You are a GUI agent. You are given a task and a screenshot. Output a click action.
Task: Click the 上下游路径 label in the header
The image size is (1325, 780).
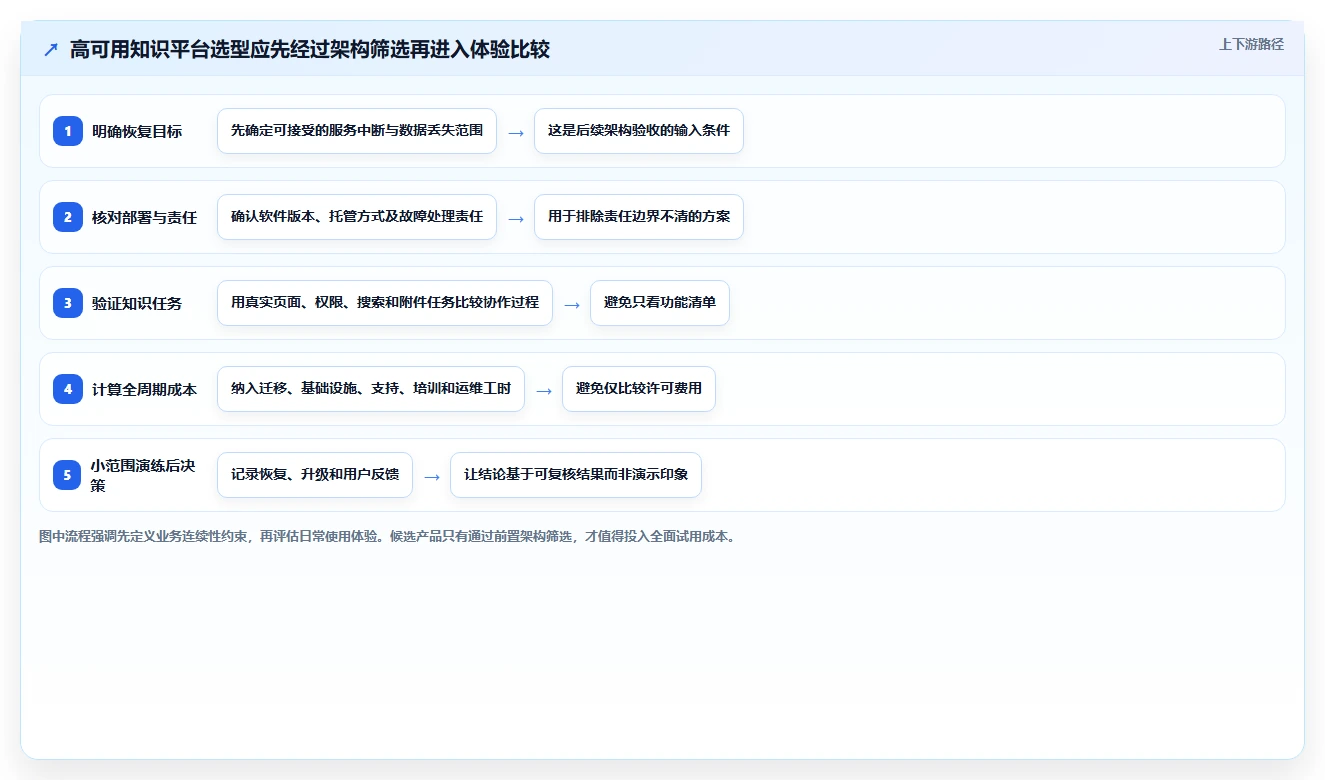click(x=1251, y=44)
